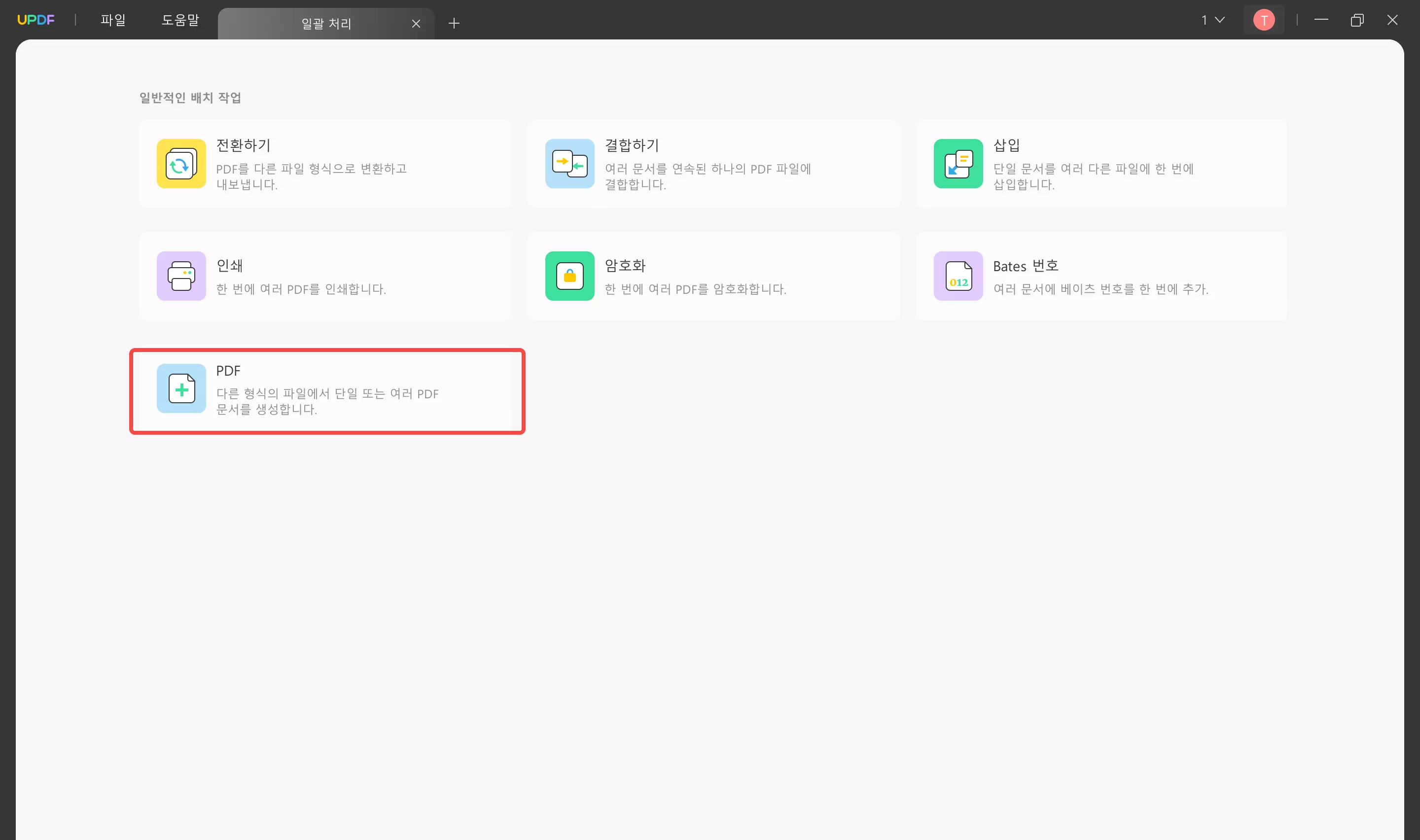Click description 'PDF를 다른 파일 형식으로 변환하고'
The height and width of the screenshot is (840, 1420).
[311, 169]
